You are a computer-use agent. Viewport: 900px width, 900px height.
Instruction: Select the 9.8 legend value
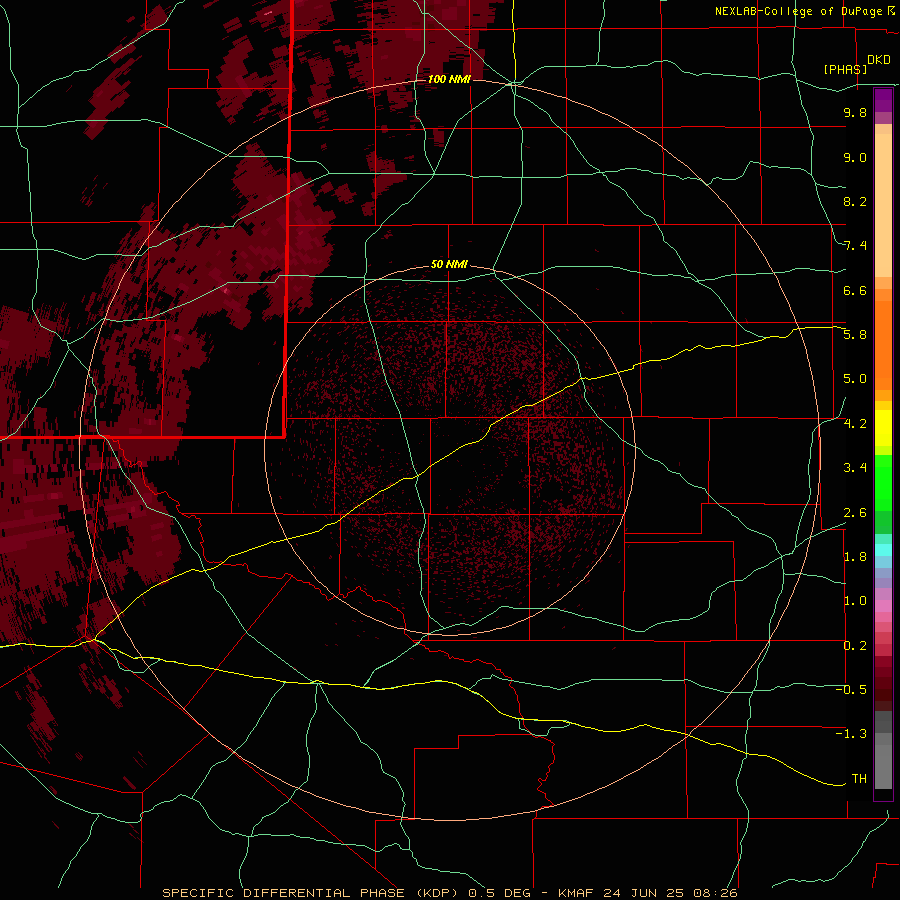coord(855,112)
